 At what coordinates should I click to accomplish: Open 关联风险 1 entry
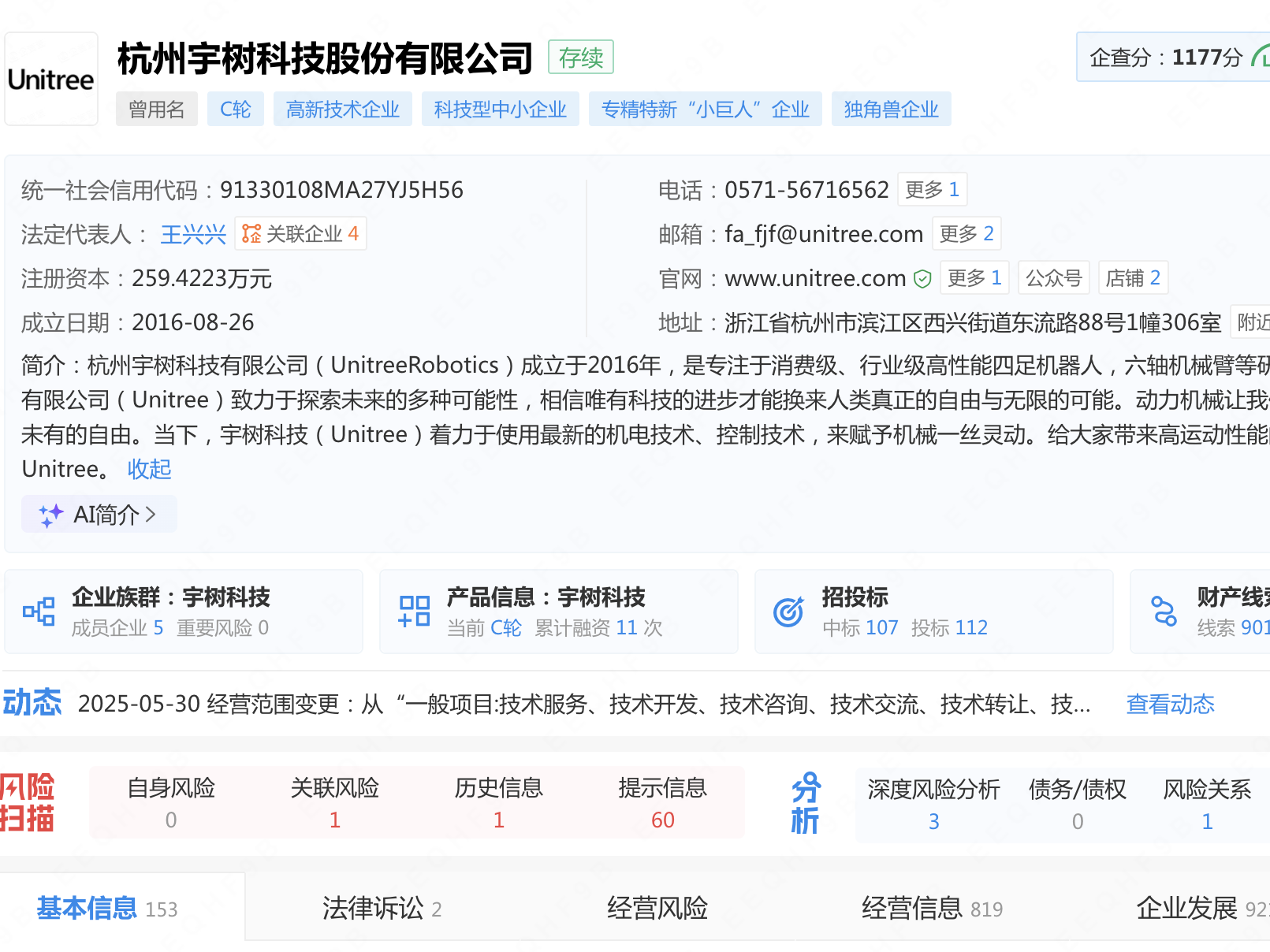[335, 803]
